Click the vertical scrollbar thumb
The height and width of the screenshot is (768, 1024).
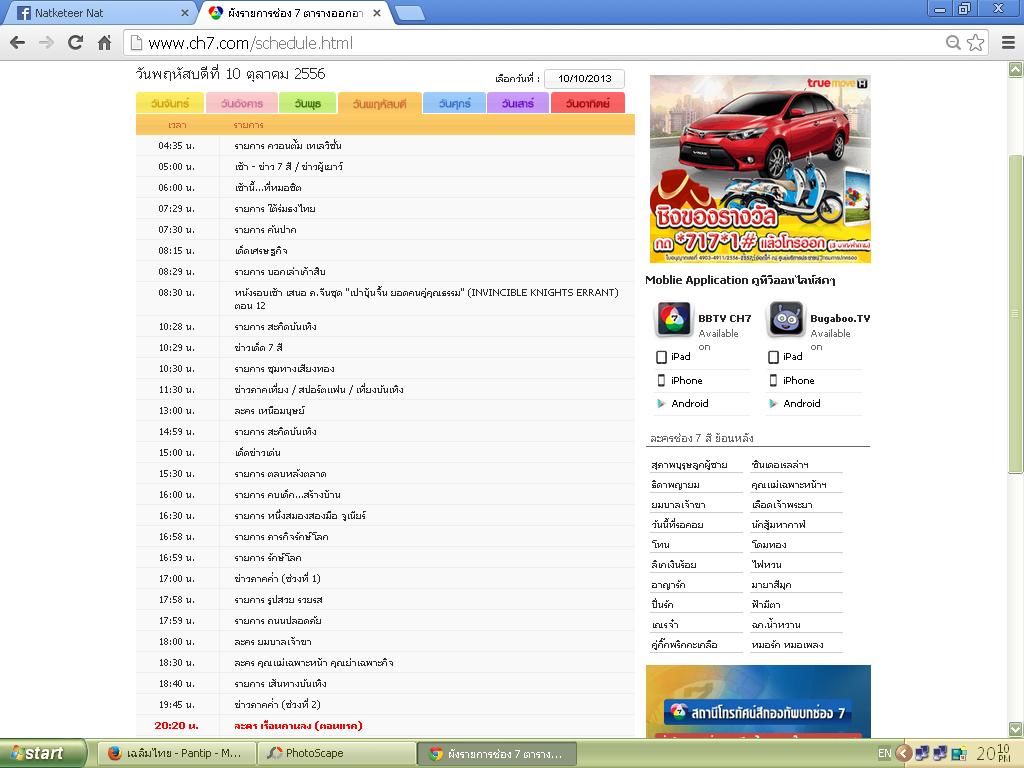[1016, 313]
